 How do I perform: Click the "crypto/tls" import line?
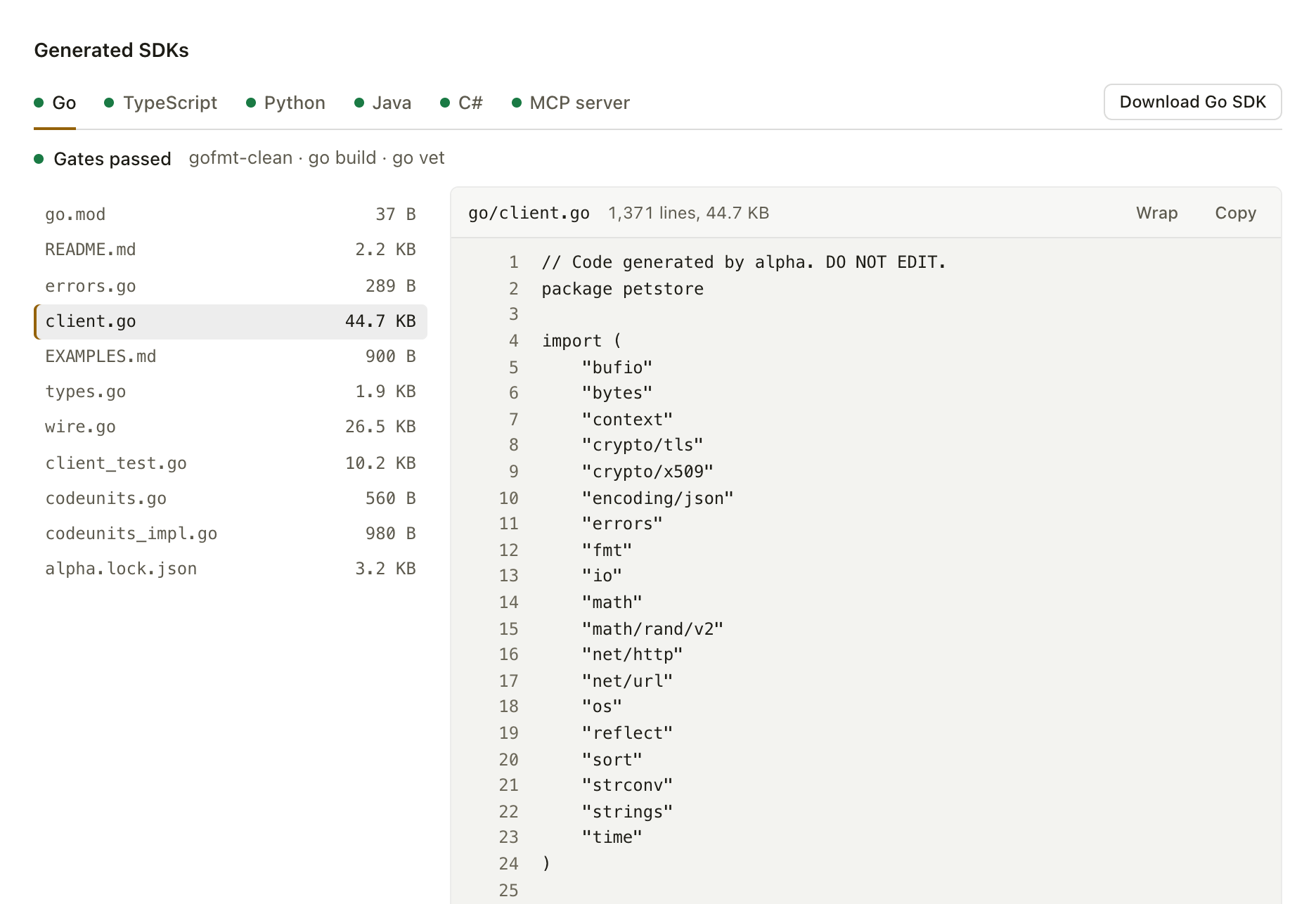643,445
